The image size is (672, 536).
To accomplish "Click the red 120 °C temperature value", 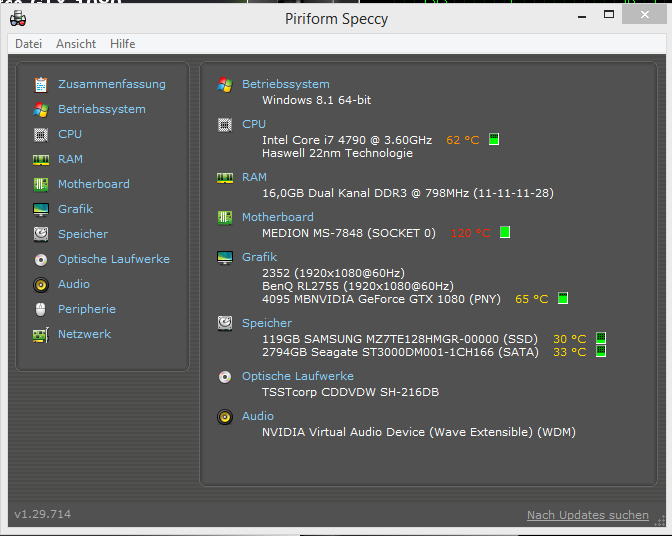I will coord(471,233).
